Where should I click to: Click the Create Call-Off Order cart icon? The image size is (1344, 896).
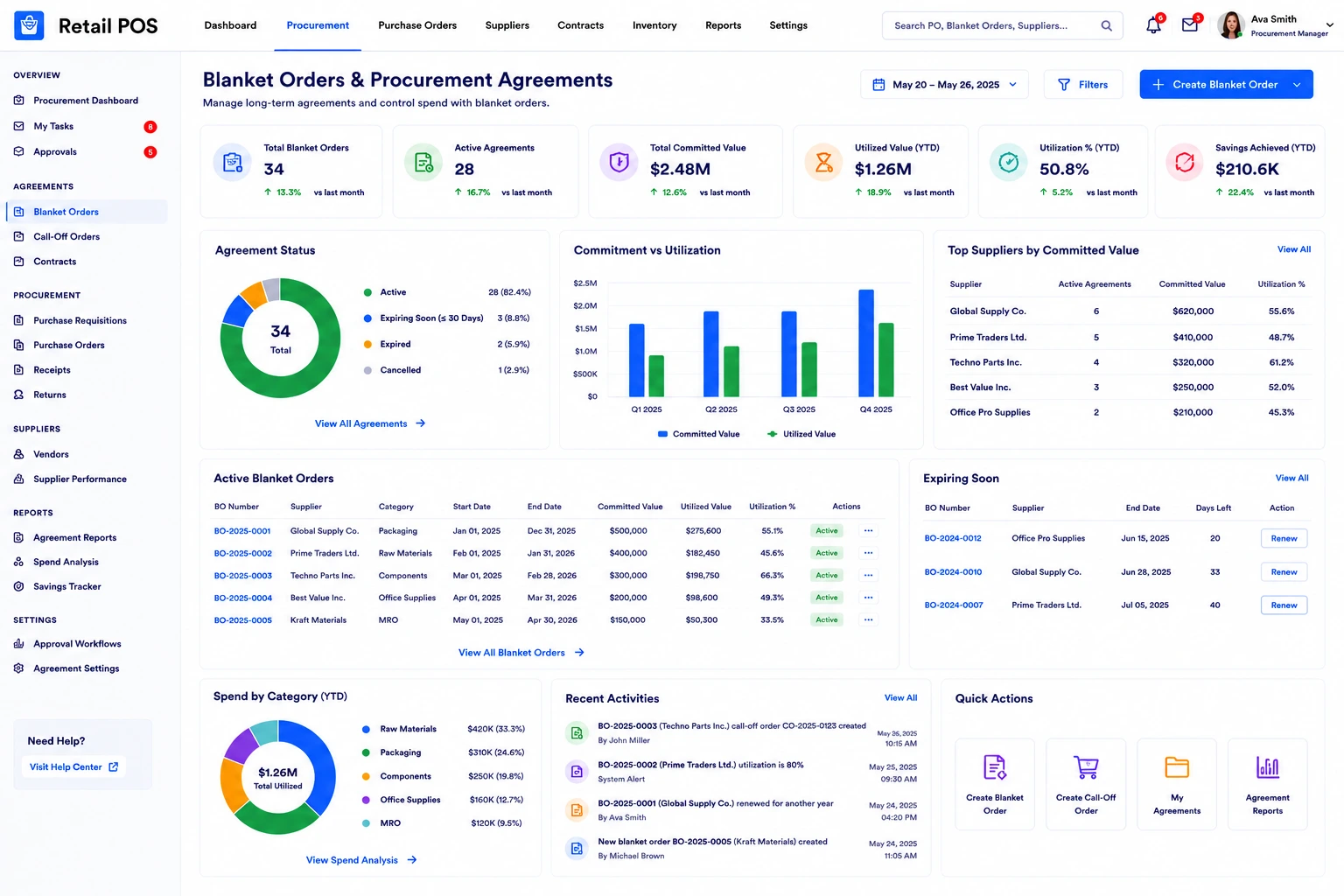pyautogui.click(x=1086, y=767)
